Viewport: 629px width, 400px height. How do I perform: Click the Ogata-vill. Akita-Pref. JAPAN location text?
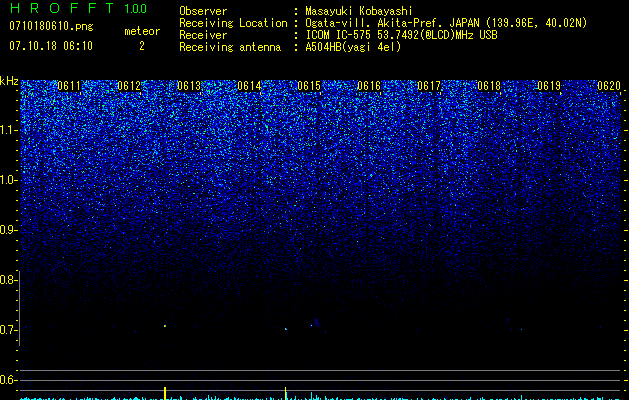tap(446, 23)
